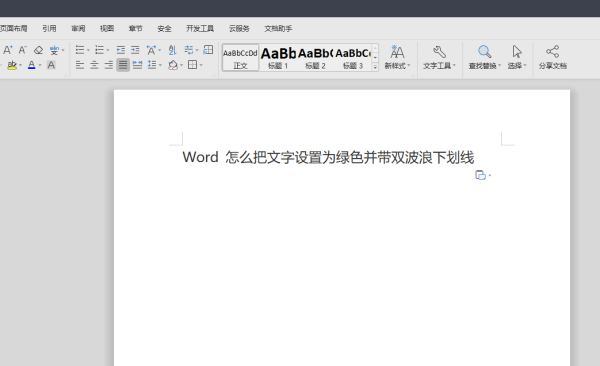
Task: Open 查找替换 find and replace
Action: tap(484, 57)
